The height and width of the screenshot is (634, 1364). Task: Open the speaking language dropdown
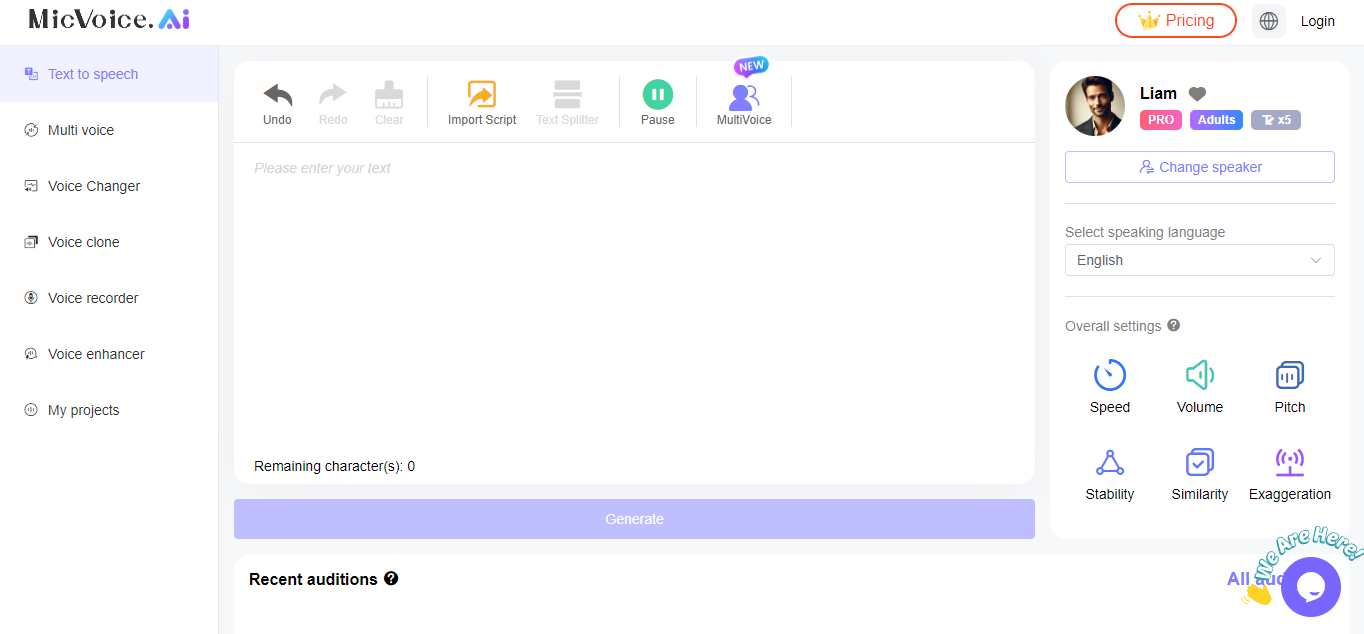click(x=1199, y=260)
